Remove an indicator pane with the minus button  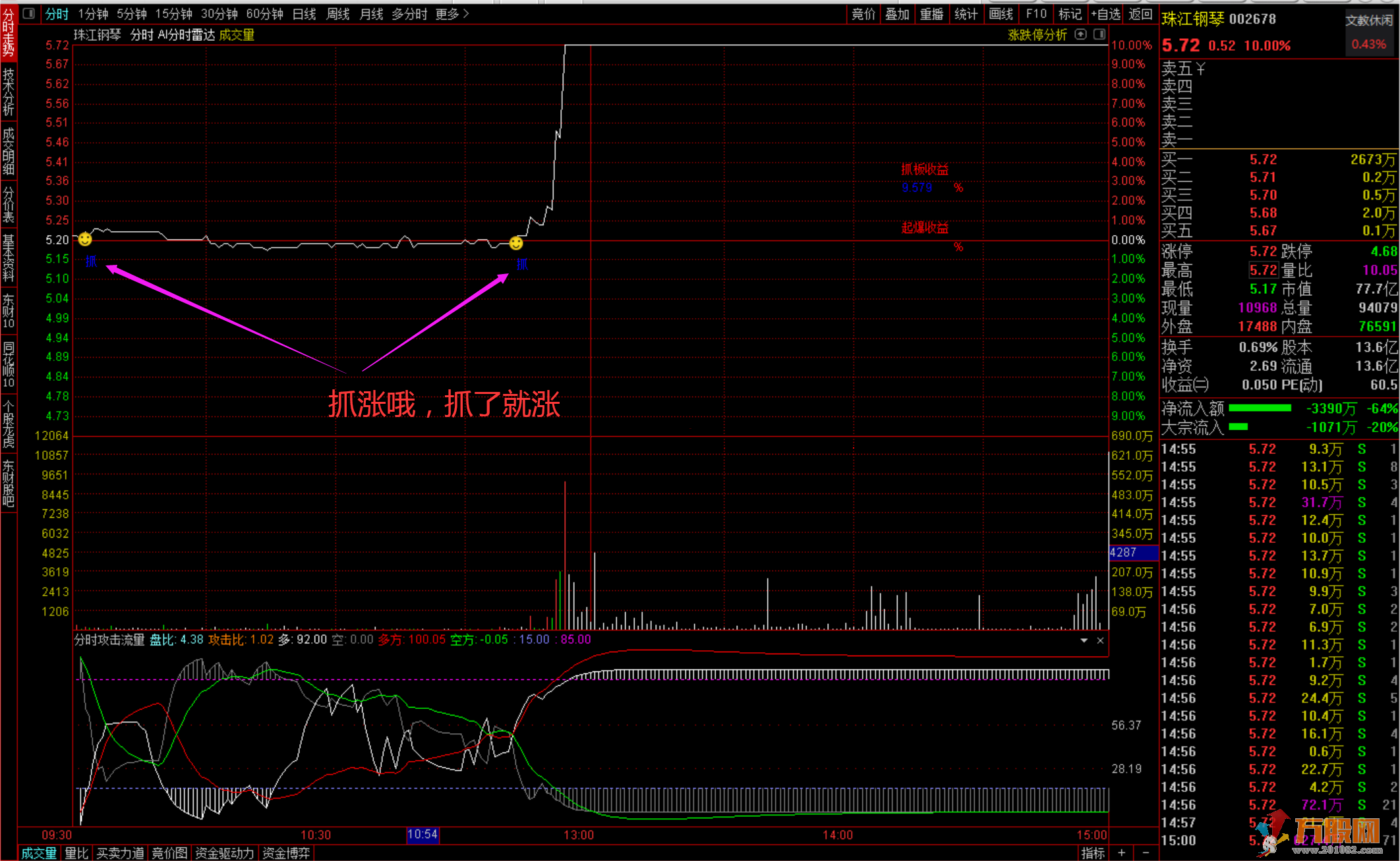[1146, 853]
